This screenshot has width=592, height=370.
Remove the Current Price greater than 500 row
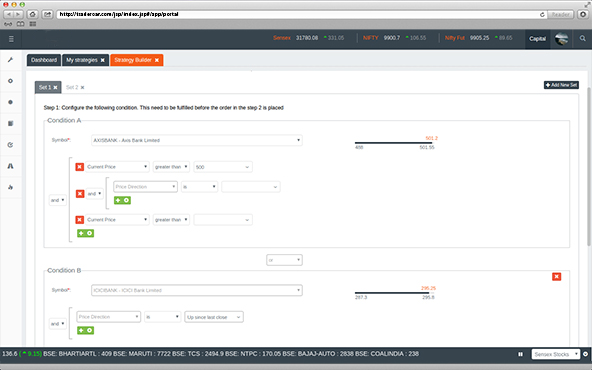tap(80, 167)
